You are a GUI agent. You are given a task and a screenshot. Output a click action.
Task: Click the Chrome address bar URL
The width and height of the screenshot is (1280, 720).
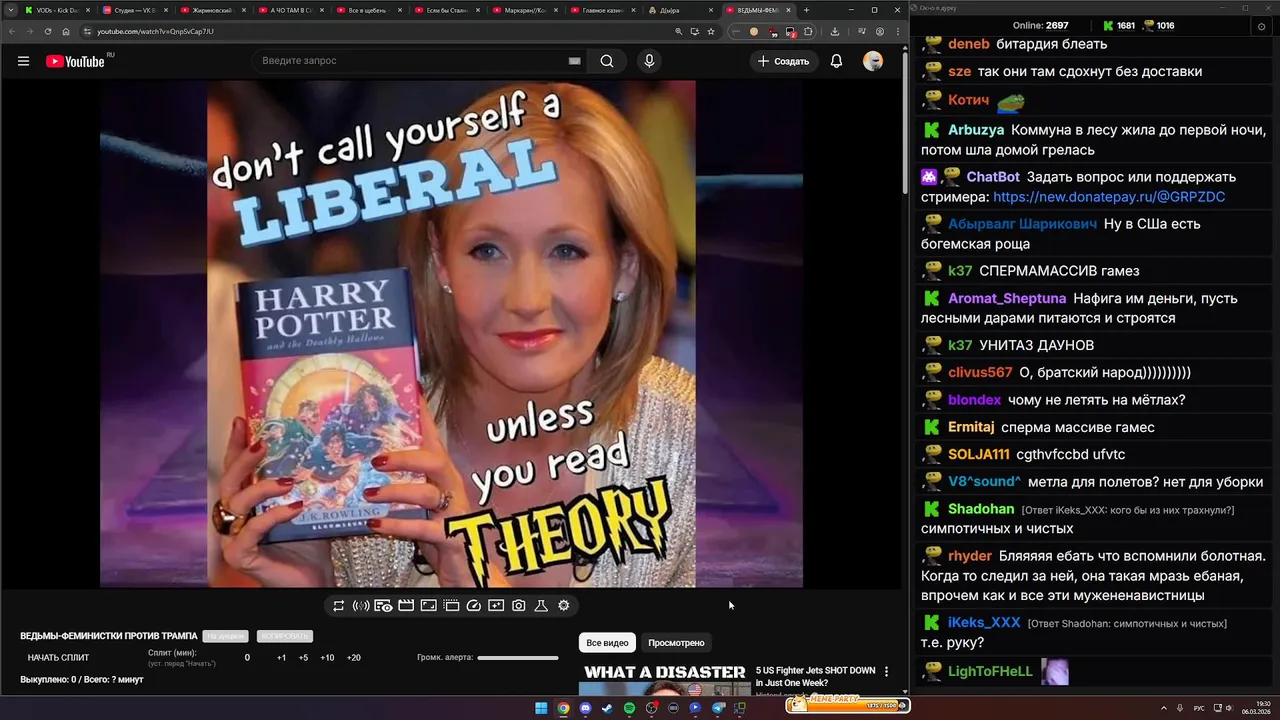pos(155,31)
